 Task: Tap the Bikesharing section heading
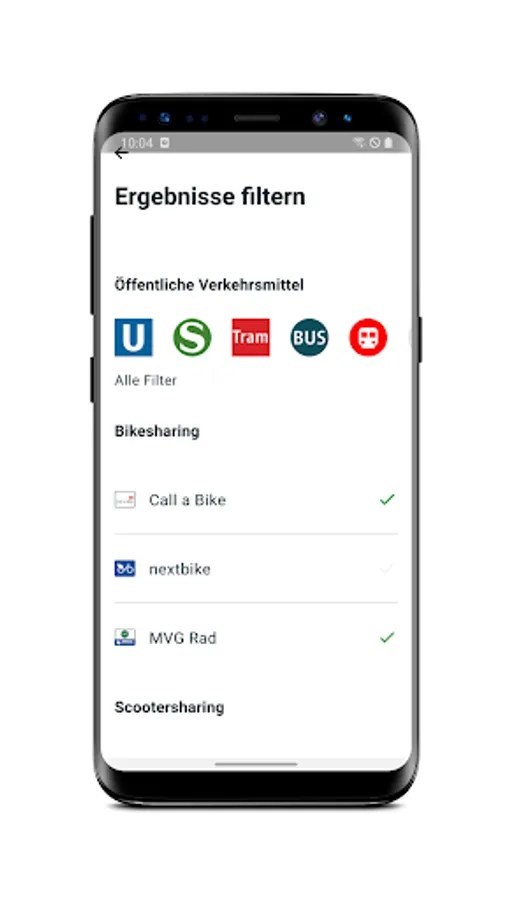click(157, 432)
